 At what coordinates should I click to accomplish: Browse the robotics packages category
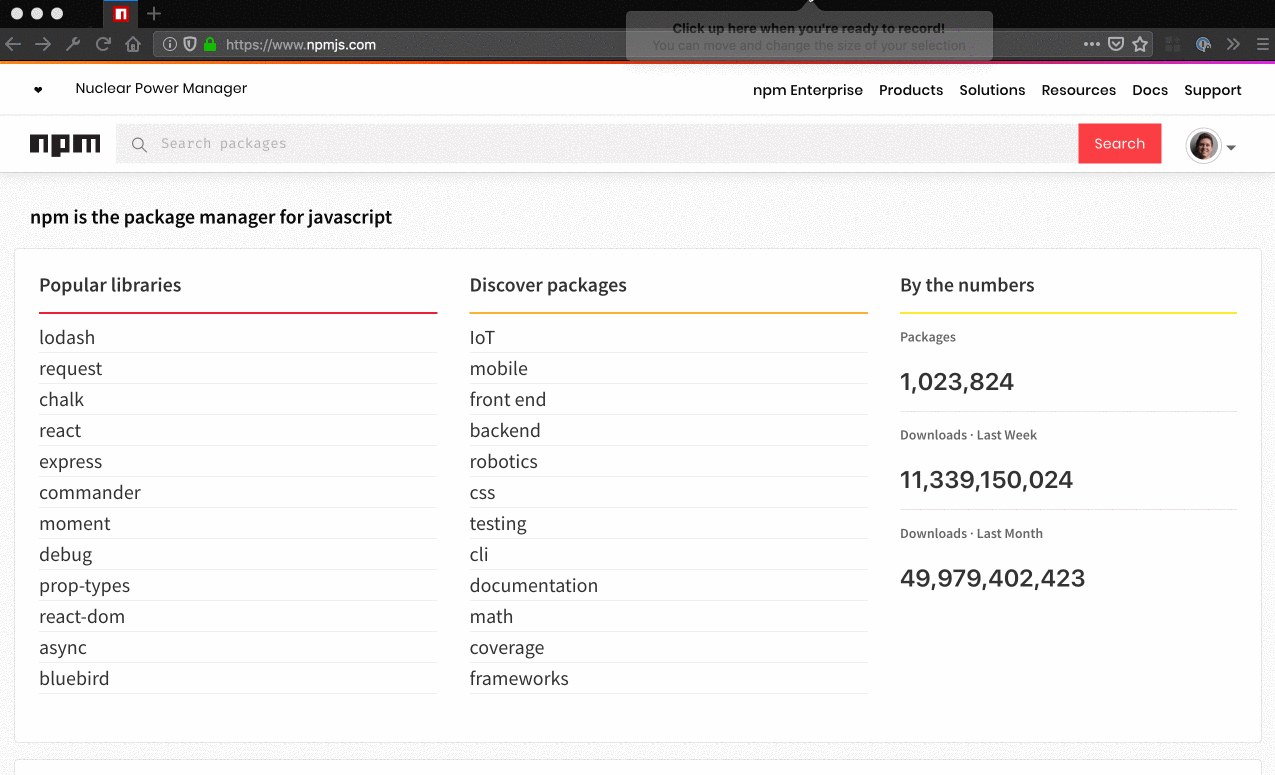pos(504,462)
